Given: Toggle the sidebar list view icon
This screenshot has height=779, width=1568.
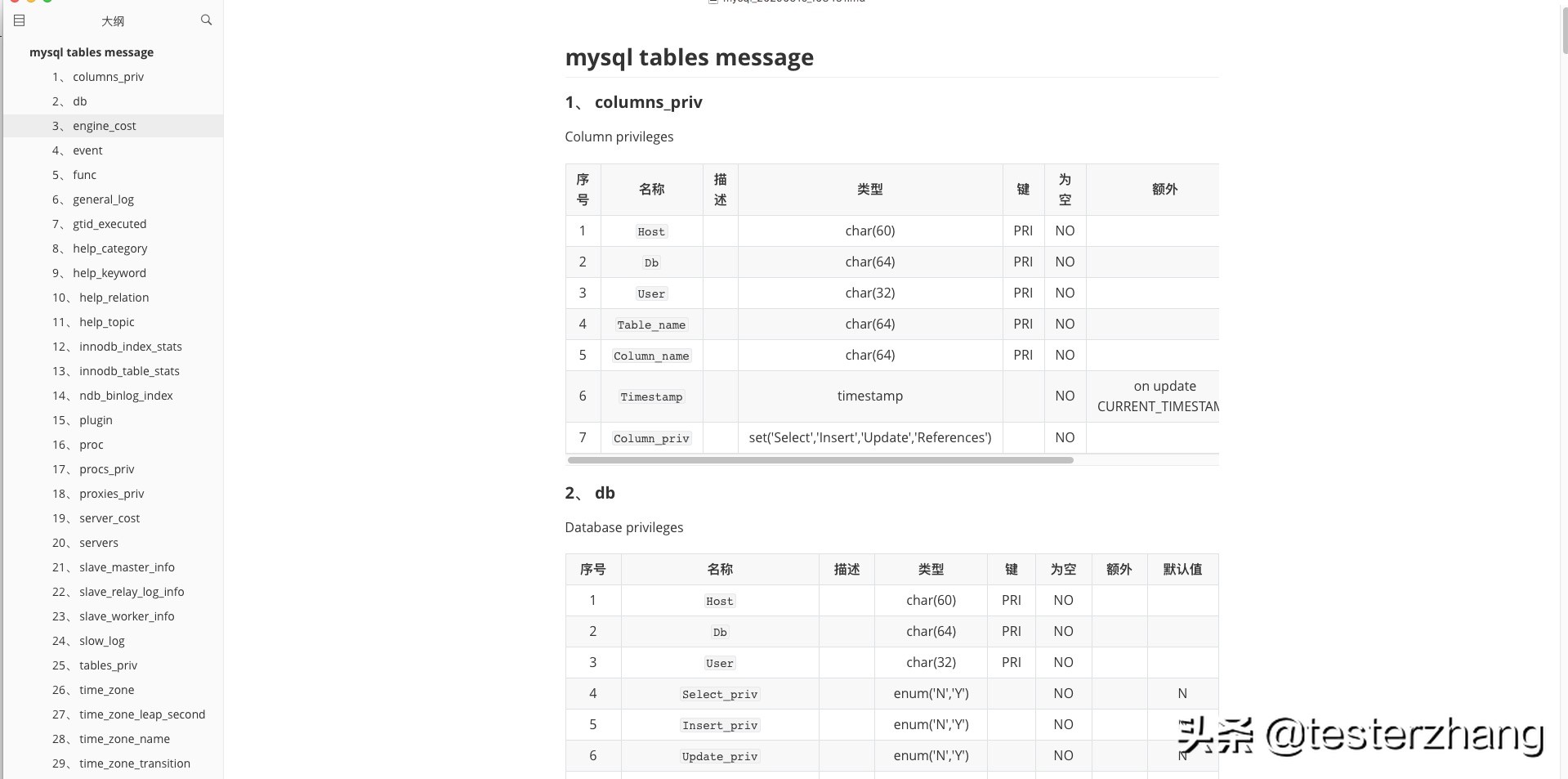Looking at the screenshot, I should click(x=20, y=20).
